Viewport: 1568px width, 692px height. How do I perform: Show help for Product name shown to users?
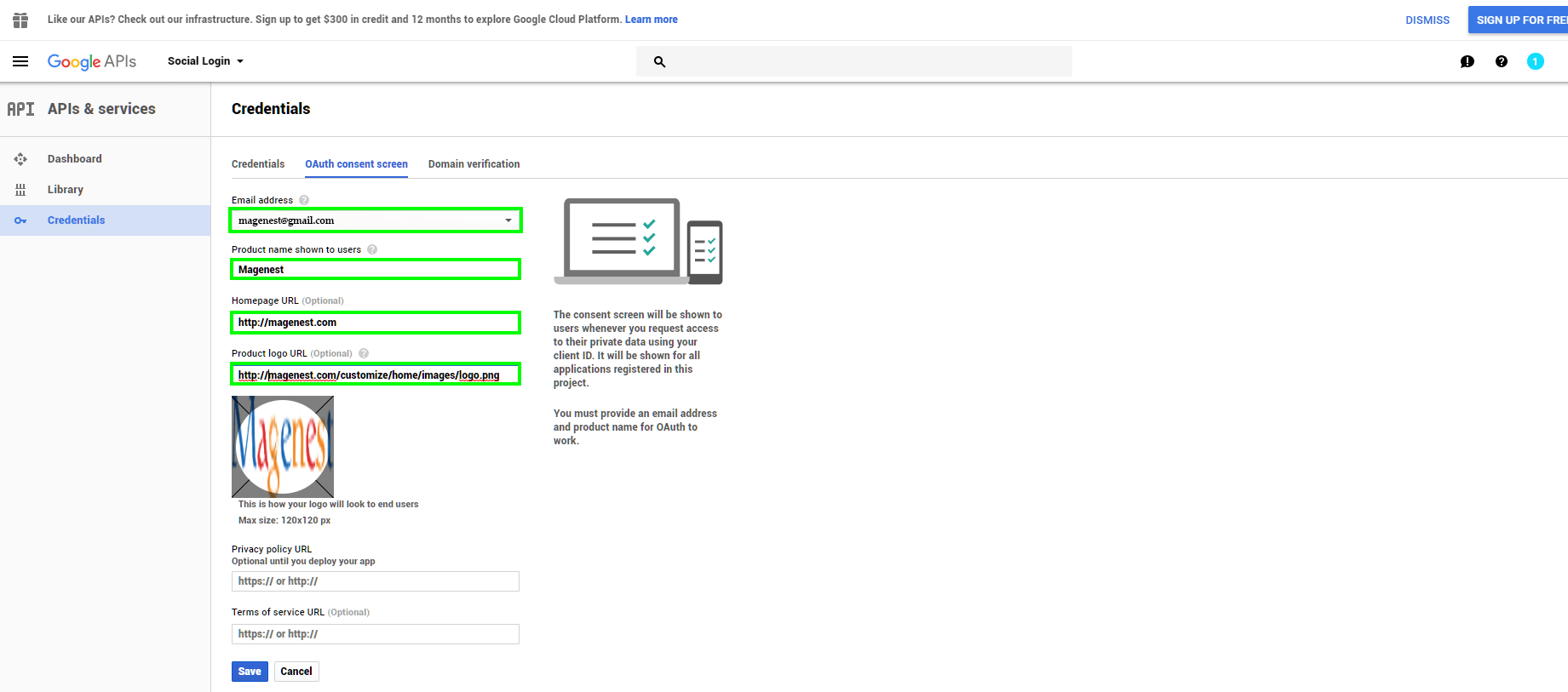372,249
